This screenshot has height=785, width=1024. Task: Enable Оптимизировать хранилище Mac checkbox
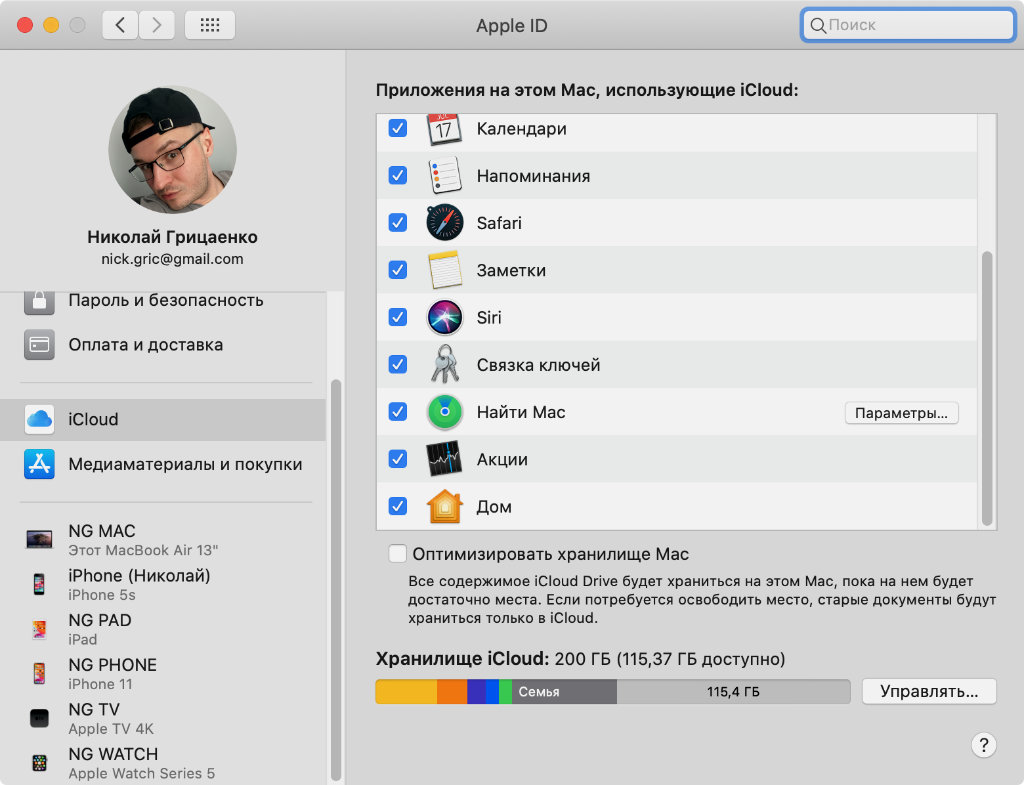(x=398, y=554)
